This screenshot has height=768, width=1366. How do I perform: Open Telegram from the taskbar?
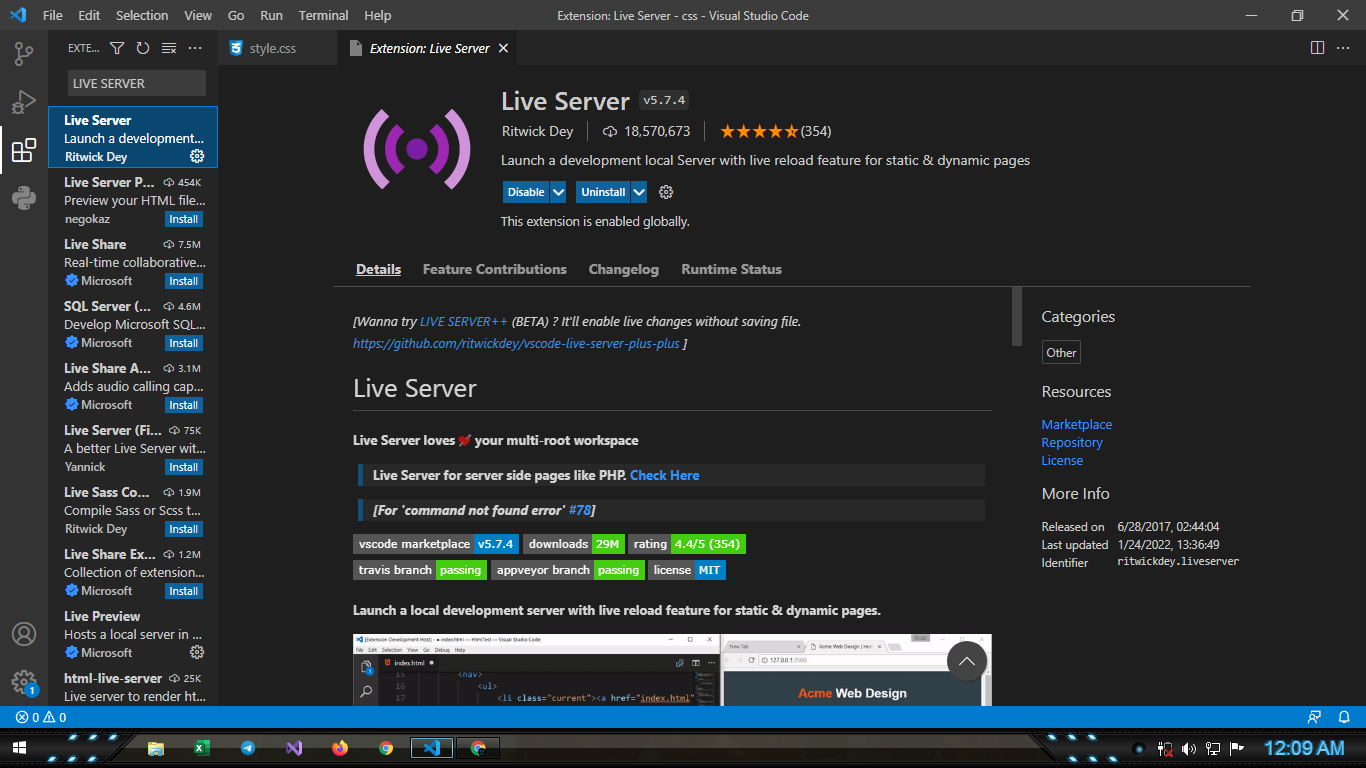point(248,748)
